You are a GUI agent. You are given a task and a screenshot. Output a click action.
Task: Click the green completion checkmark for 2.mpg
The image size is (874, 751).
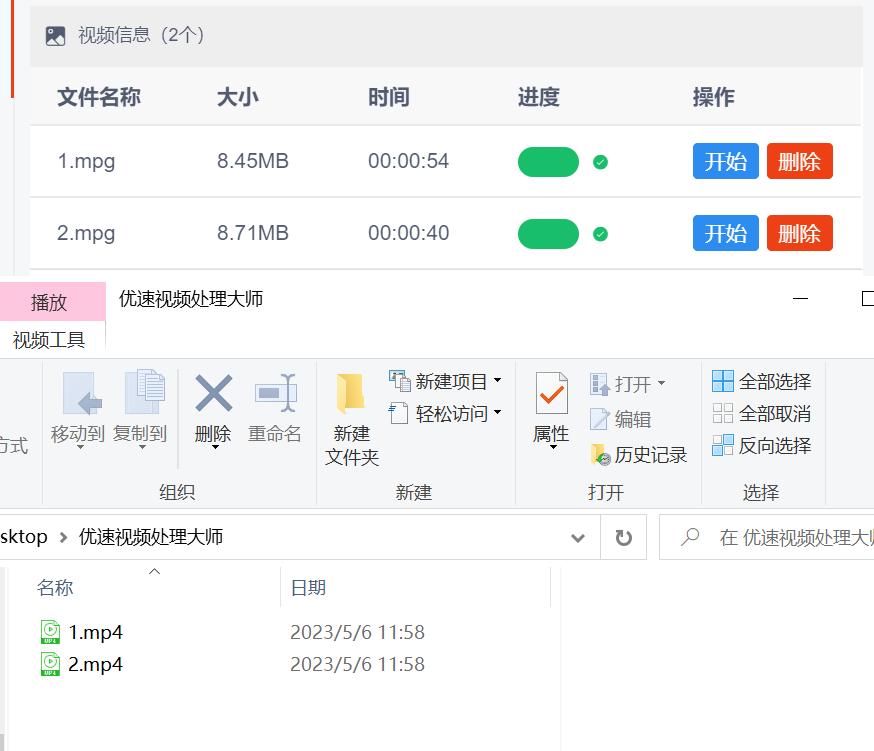601,233
